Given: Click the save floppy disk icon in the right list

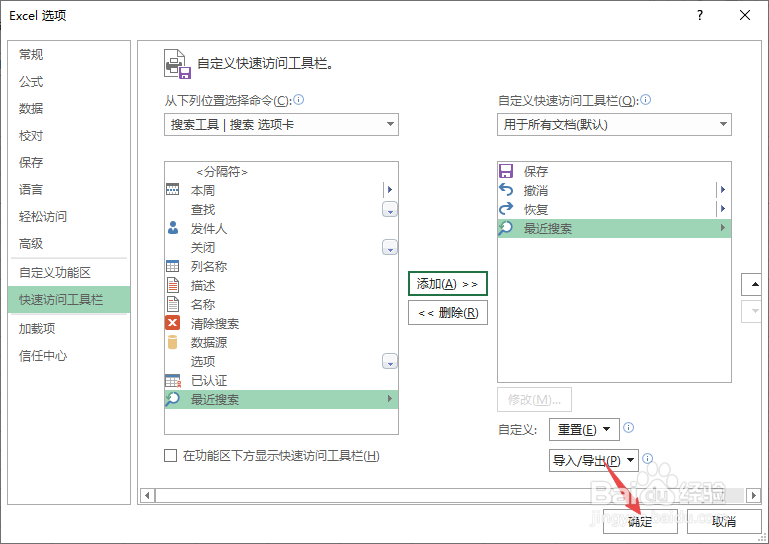Looking at the screenshot, I should 506,171.
